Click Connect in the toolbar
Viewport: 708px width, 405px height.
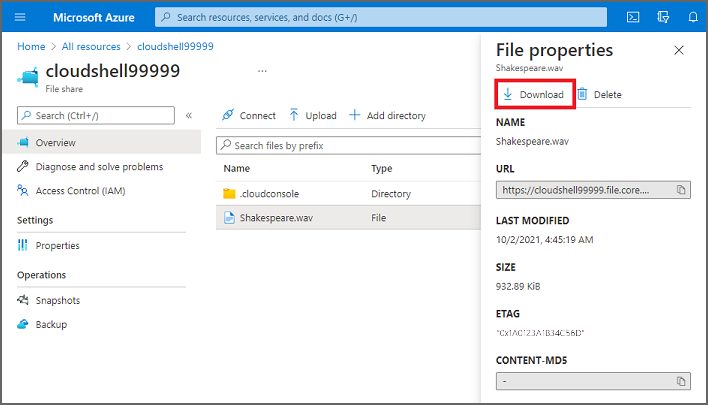pos(249,116)
